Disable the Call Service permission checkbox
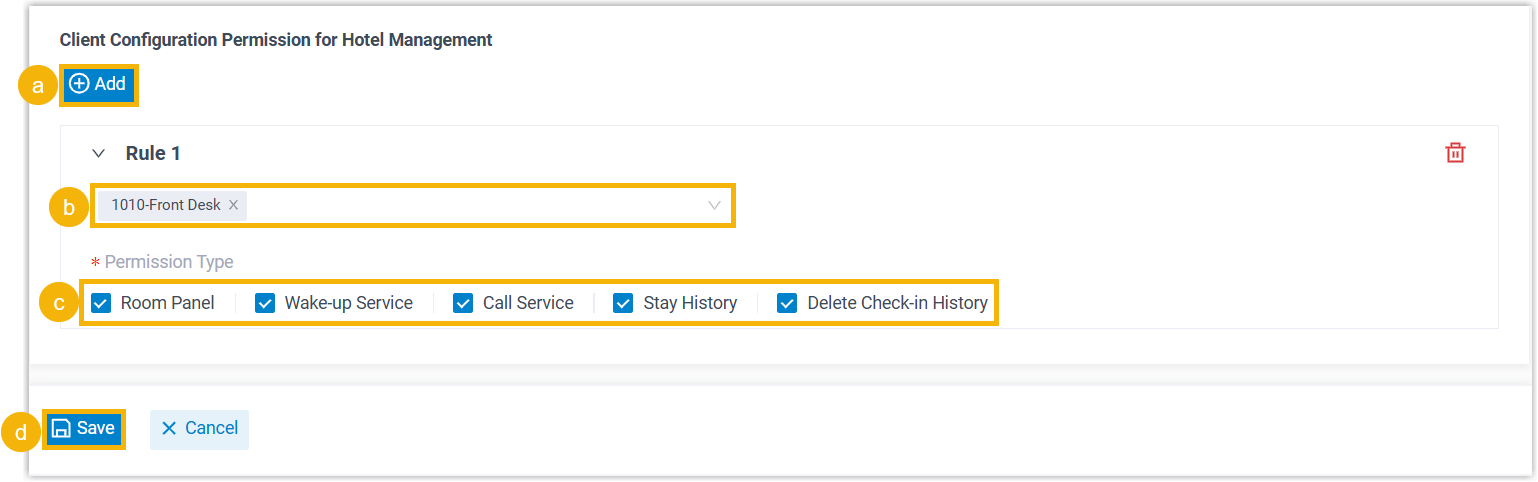 (463, 303)
